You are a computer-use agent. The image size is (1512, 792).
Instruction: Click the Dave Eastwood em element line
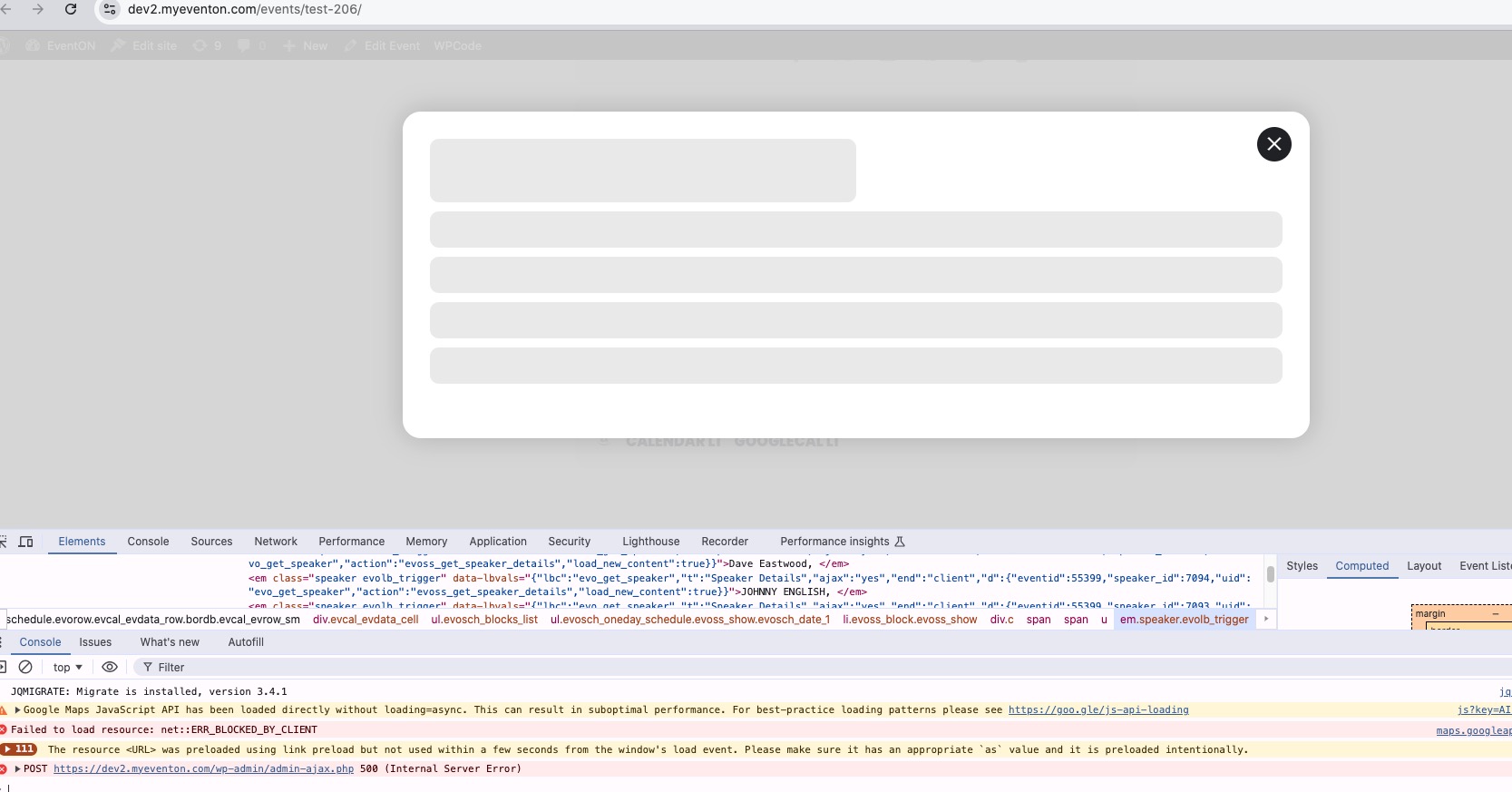click(549, 563)
